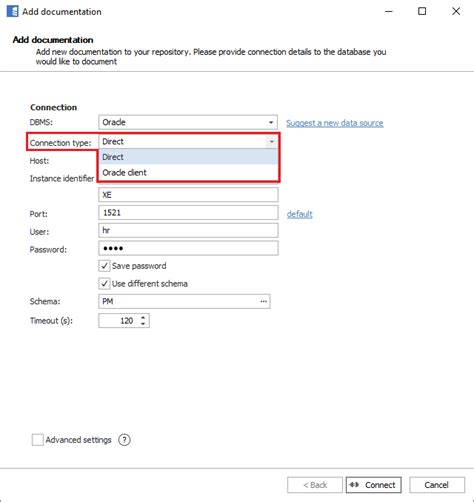Decrease Timeout with the down arrow
The height and width of the screenshot is (502, 474).
[x=143, y=324]
